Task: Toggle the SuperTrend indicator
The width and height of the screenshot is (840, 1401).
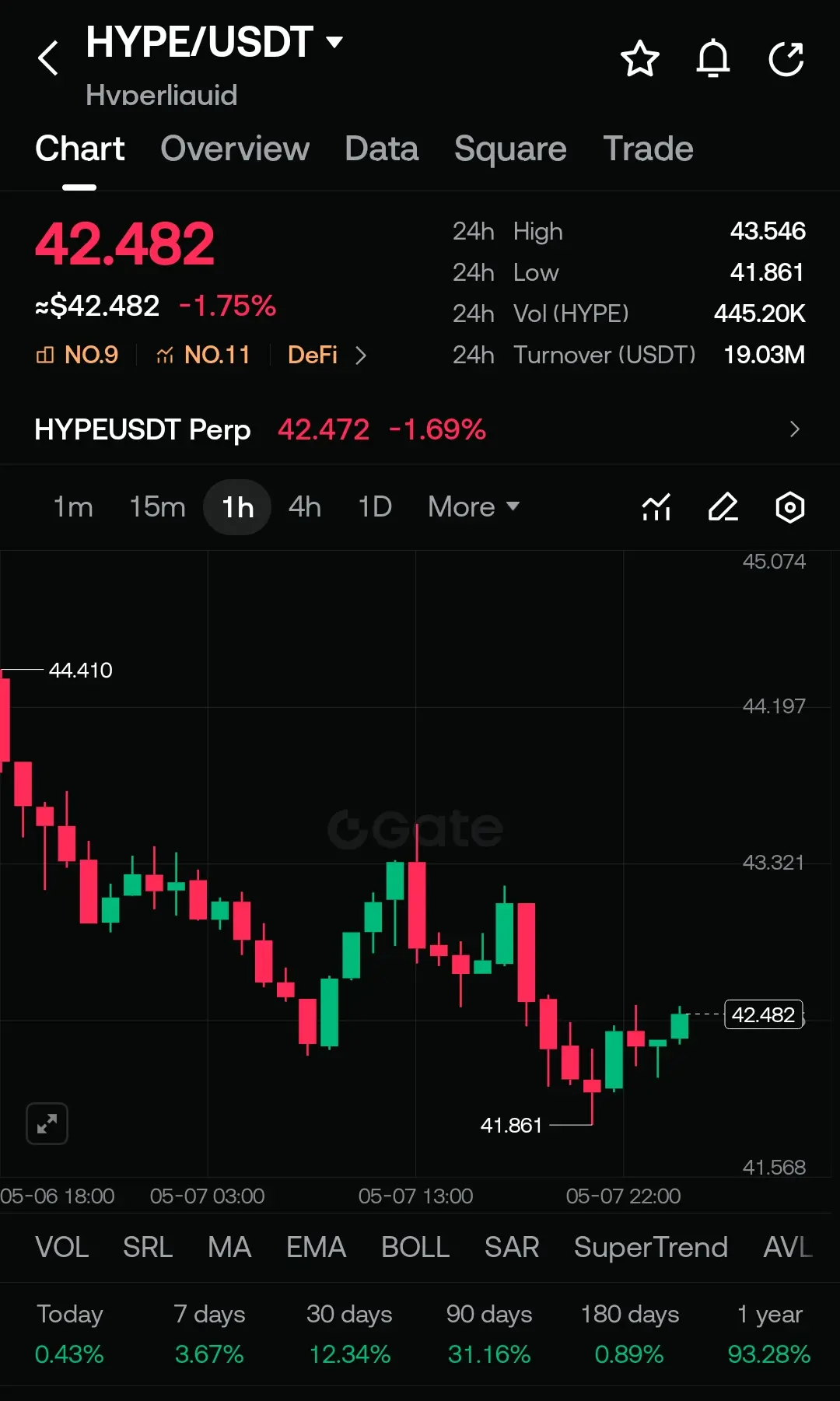Action: (651, 1247)
